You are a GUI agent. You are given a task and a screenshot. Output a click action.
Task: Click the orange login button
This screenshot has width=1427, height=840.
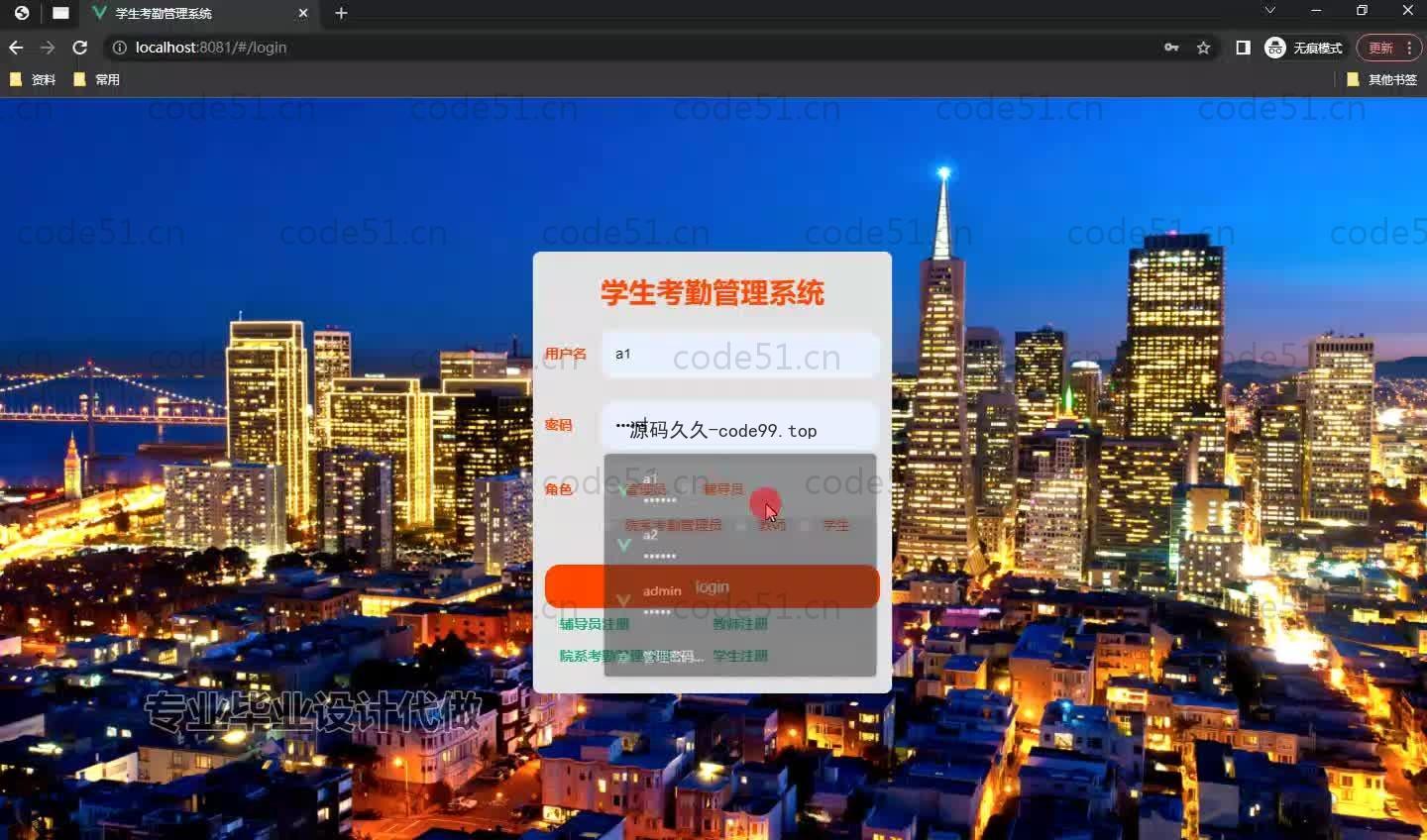712,586
